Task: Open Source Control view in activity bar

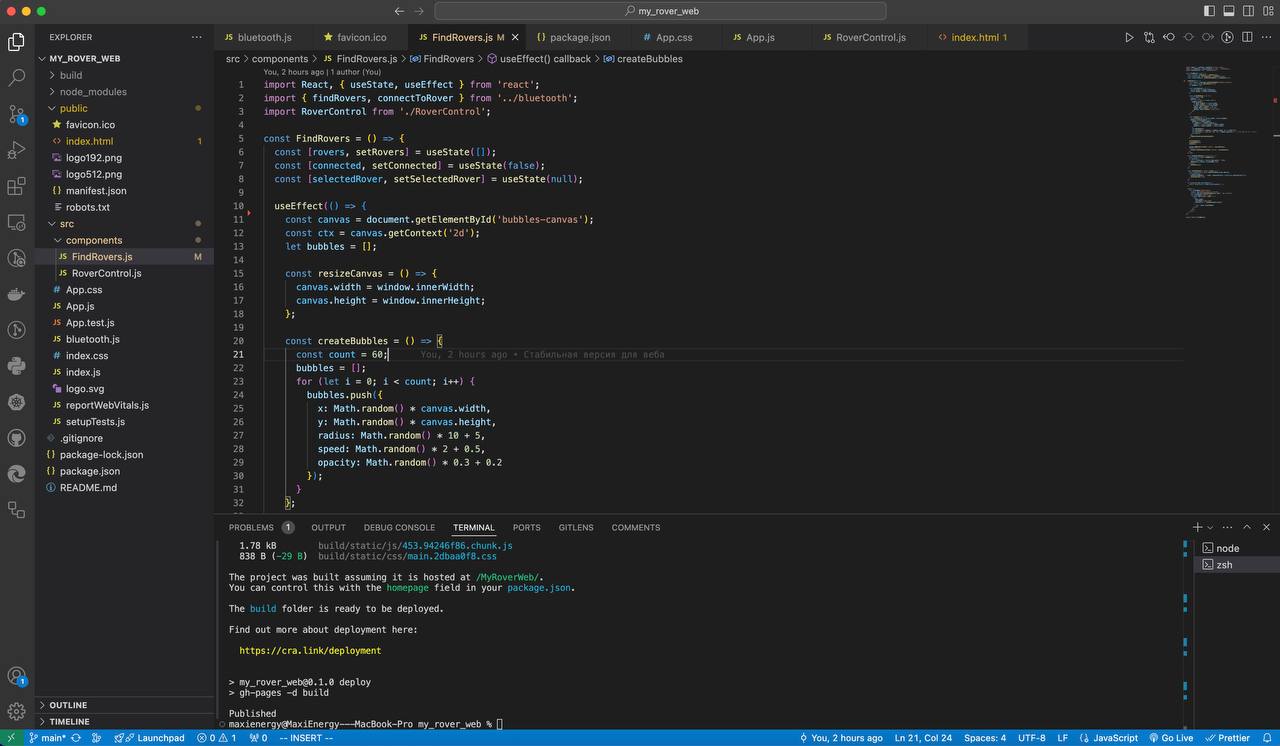Action: pyautogui.click(x=16, y=114)
